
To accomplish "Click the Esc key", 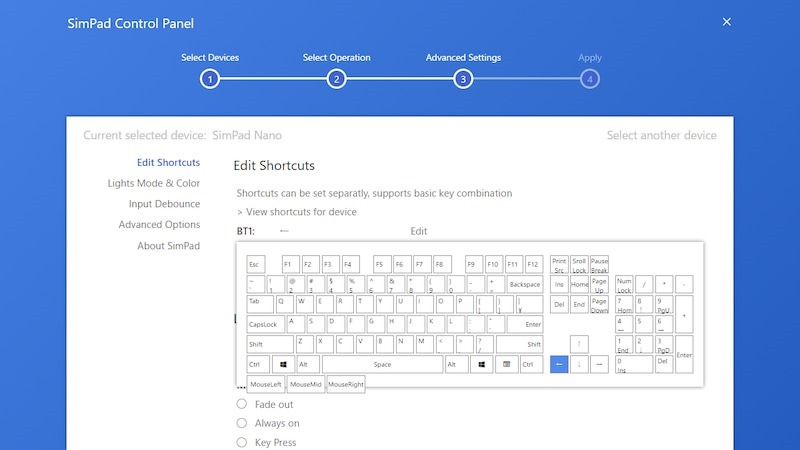I will point(256,264).
